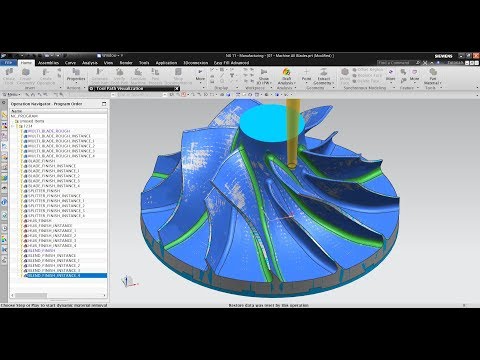Switch to the Assemblies tab
The height and width of the screenshot is (360, 480).
(48, 63)
